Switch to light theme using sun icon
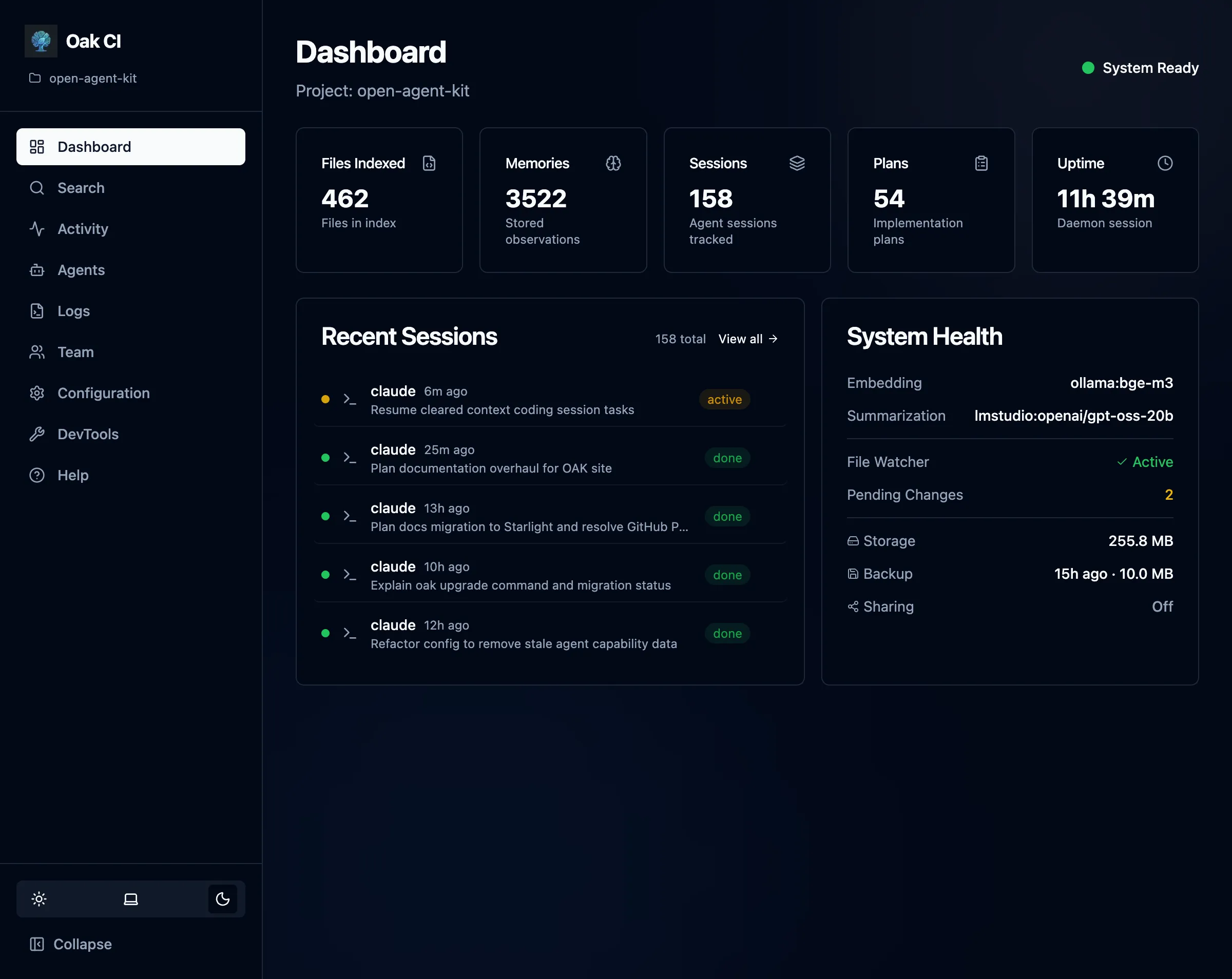The height and width of the screenshot is (979, 1232). 38,898
